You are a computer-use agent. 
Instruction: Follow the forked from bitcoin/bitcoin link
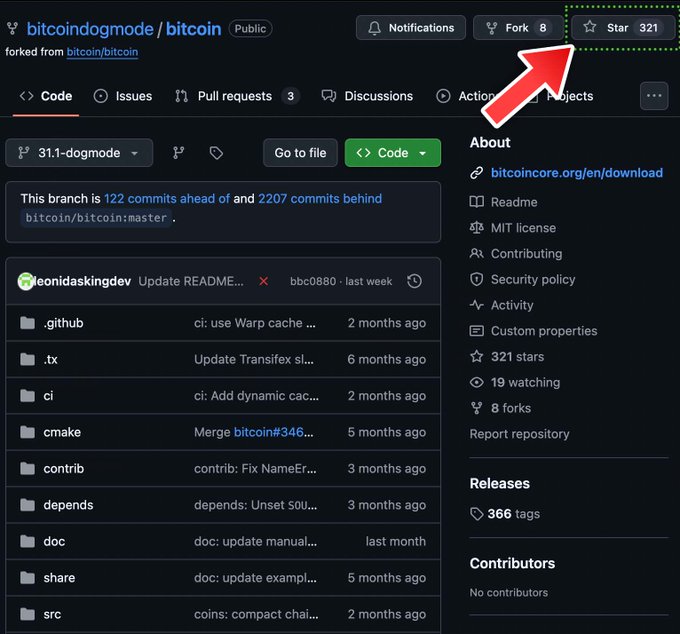tap(102, 52)
